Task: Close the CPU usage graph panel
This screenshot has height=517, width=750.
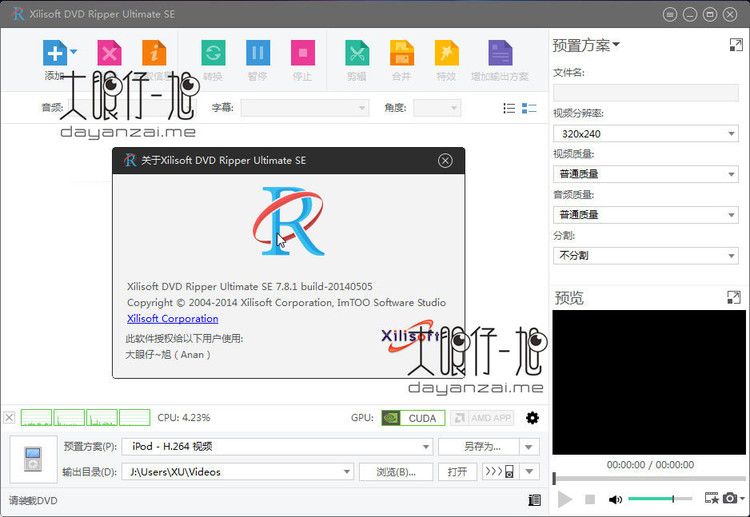Action: (x=9, y=418)
